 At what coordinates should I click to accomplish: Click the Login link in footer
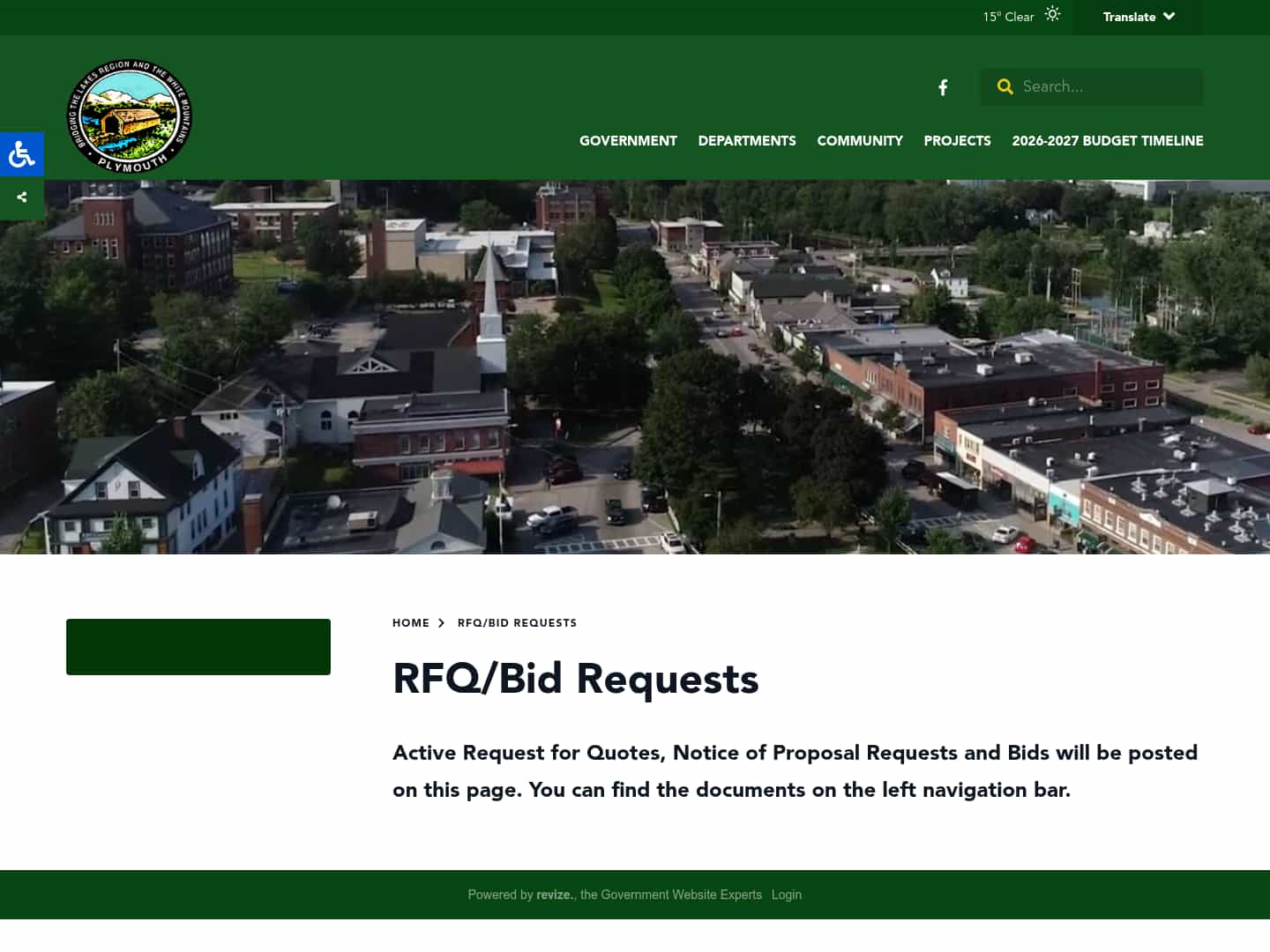[786, 895]
